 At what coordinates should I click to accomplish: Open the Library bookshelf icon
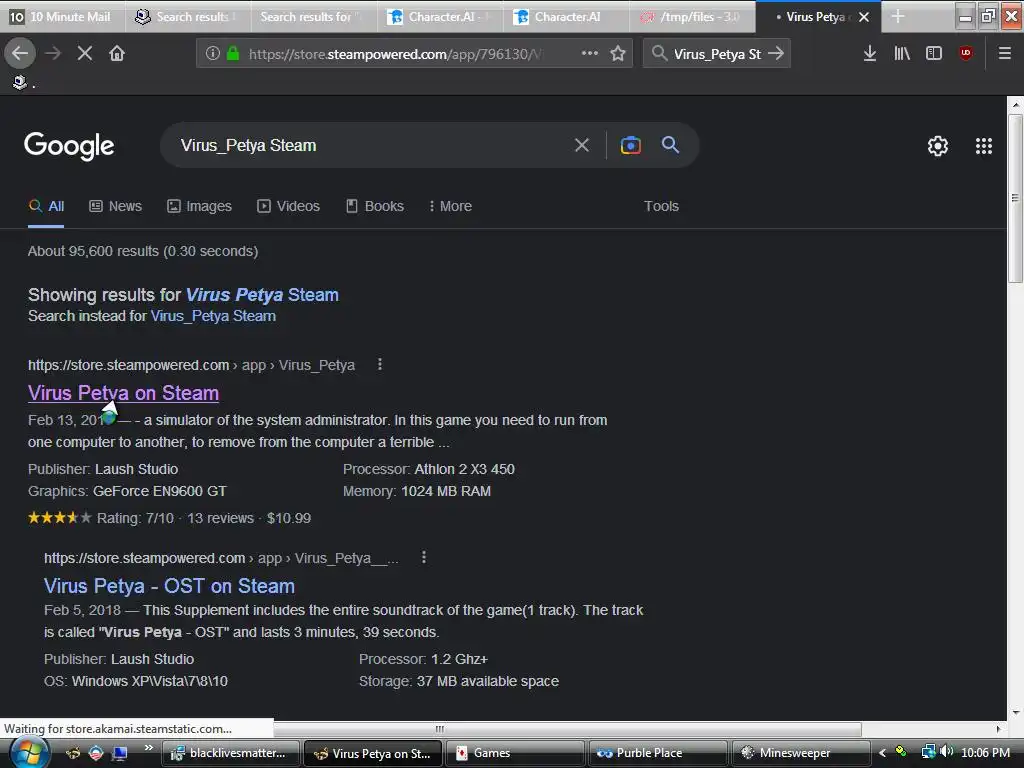coord(902,54)
